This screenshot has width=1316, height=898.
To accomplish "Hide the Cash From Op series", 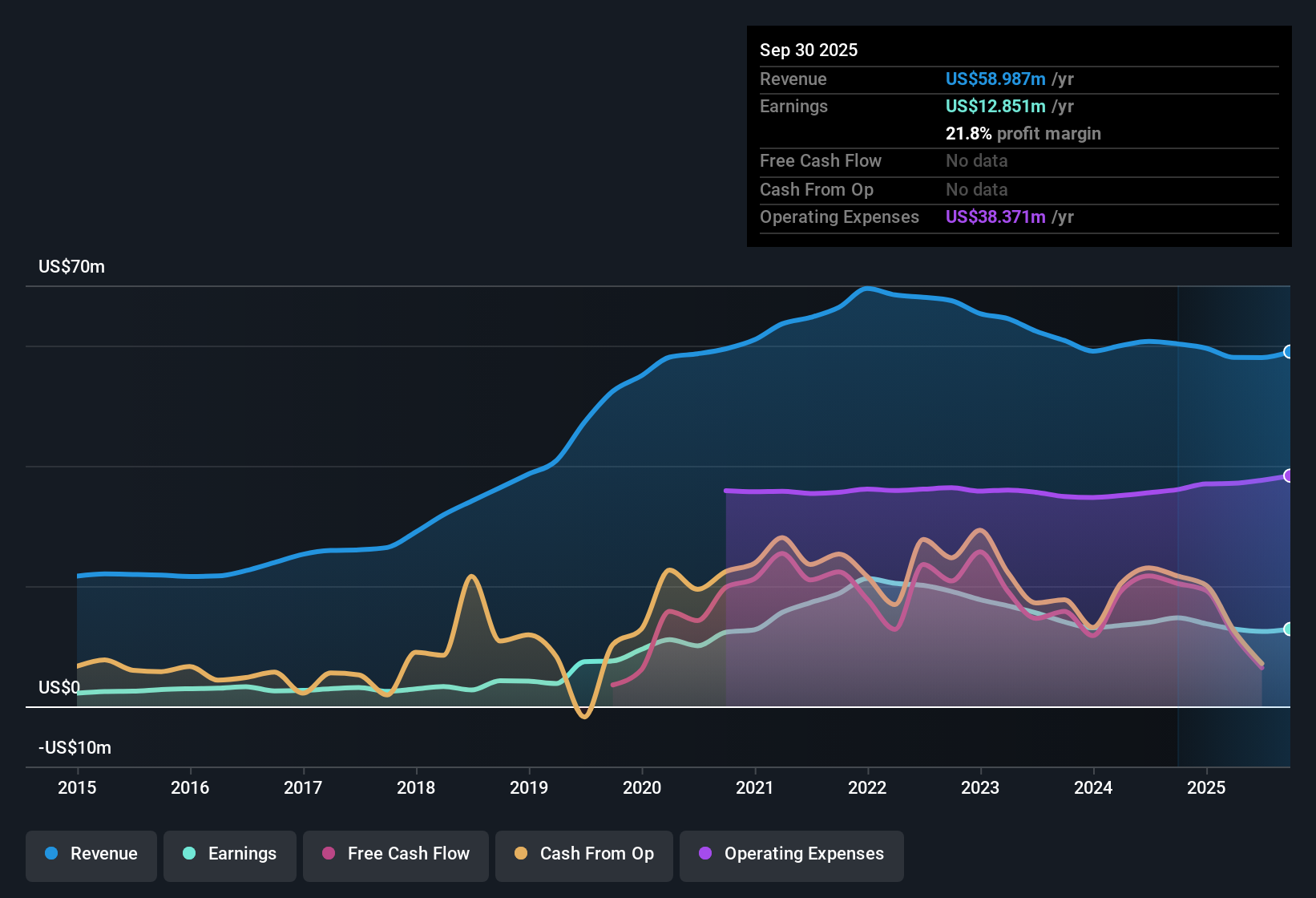I will click(x=584, y=855).
